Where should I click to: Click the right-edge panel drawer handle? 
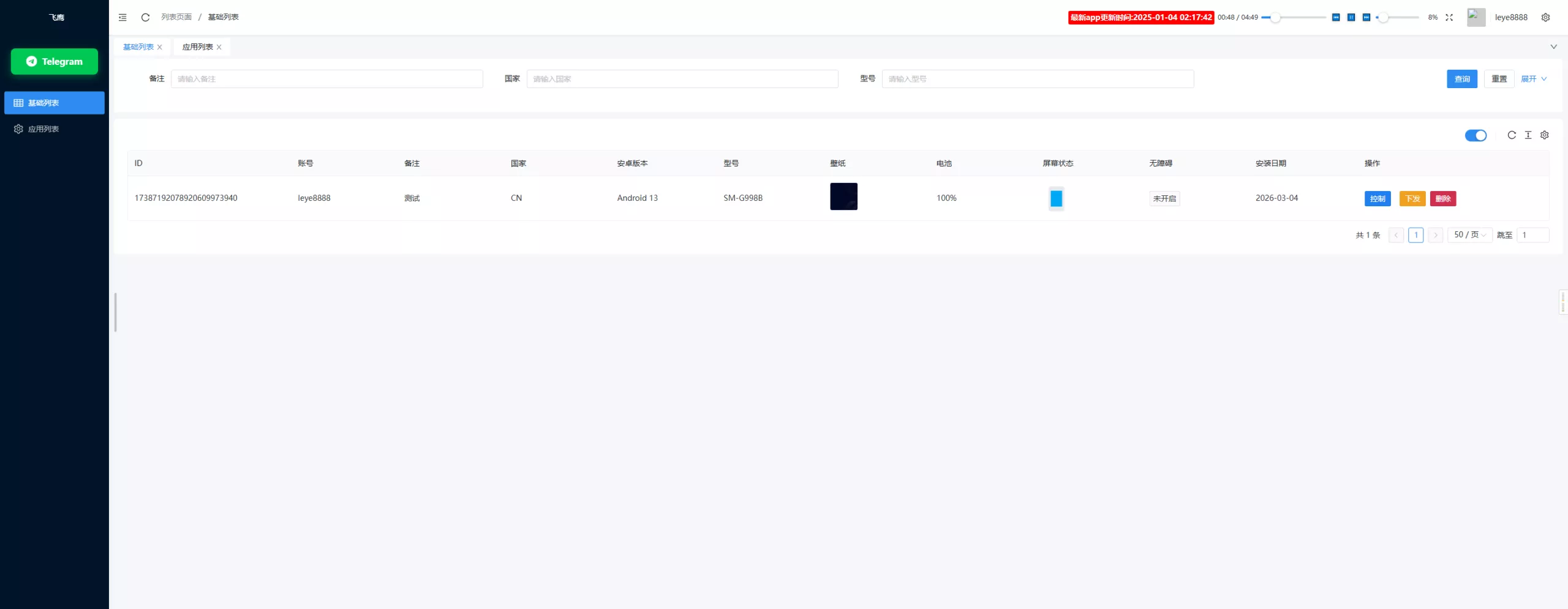(1563, 302)
